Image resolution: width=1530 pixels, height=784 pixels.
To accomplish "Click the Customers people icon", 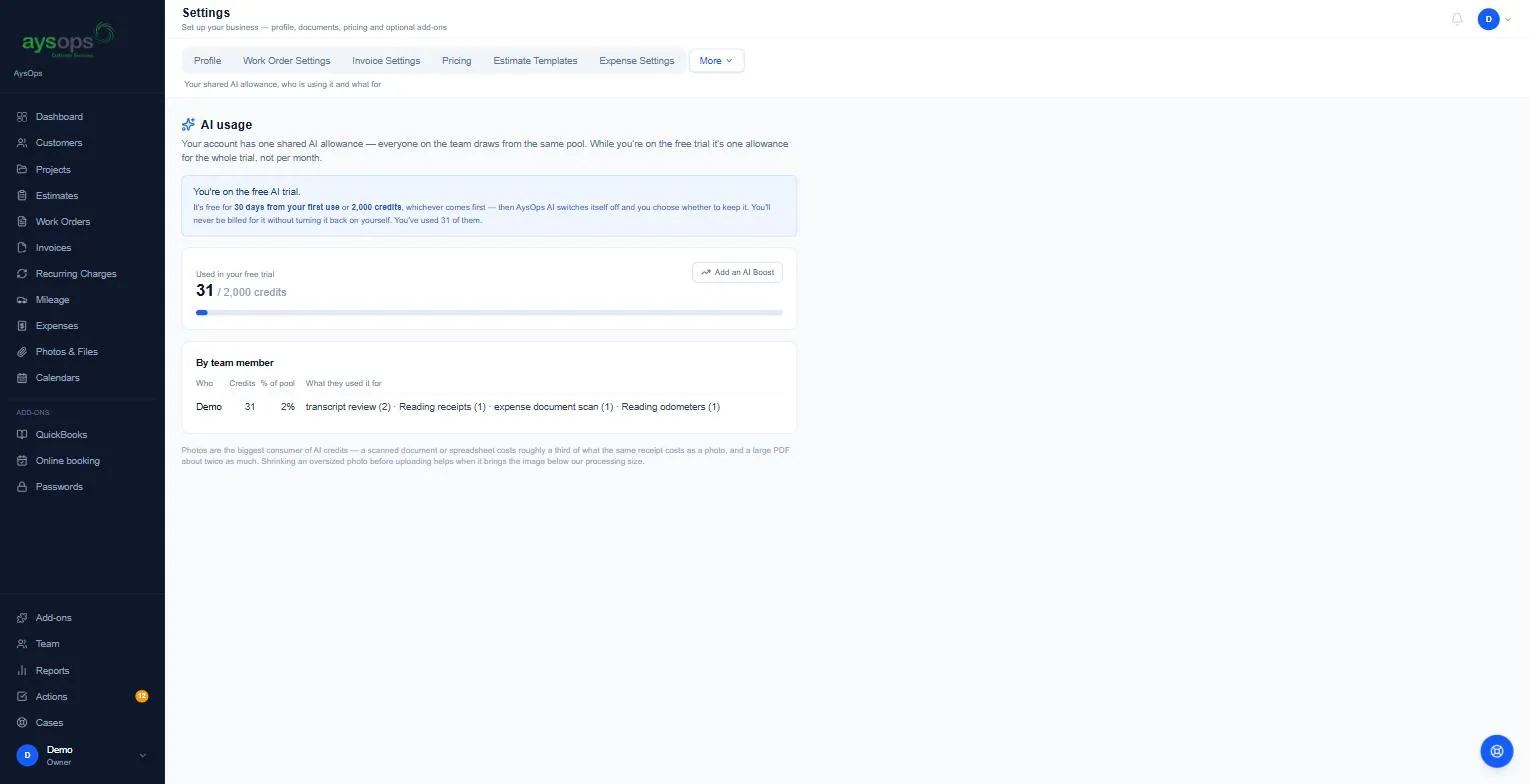I will point(22,143).
